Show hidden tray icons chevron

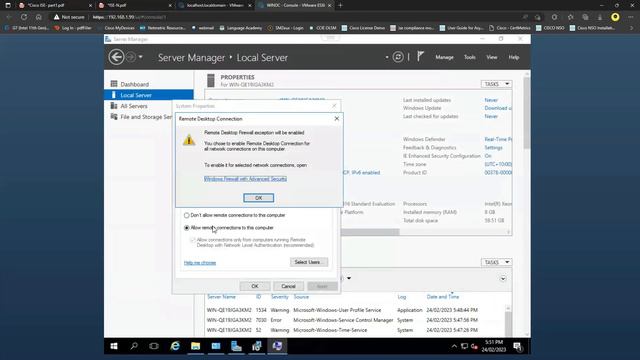click(454, 346)
